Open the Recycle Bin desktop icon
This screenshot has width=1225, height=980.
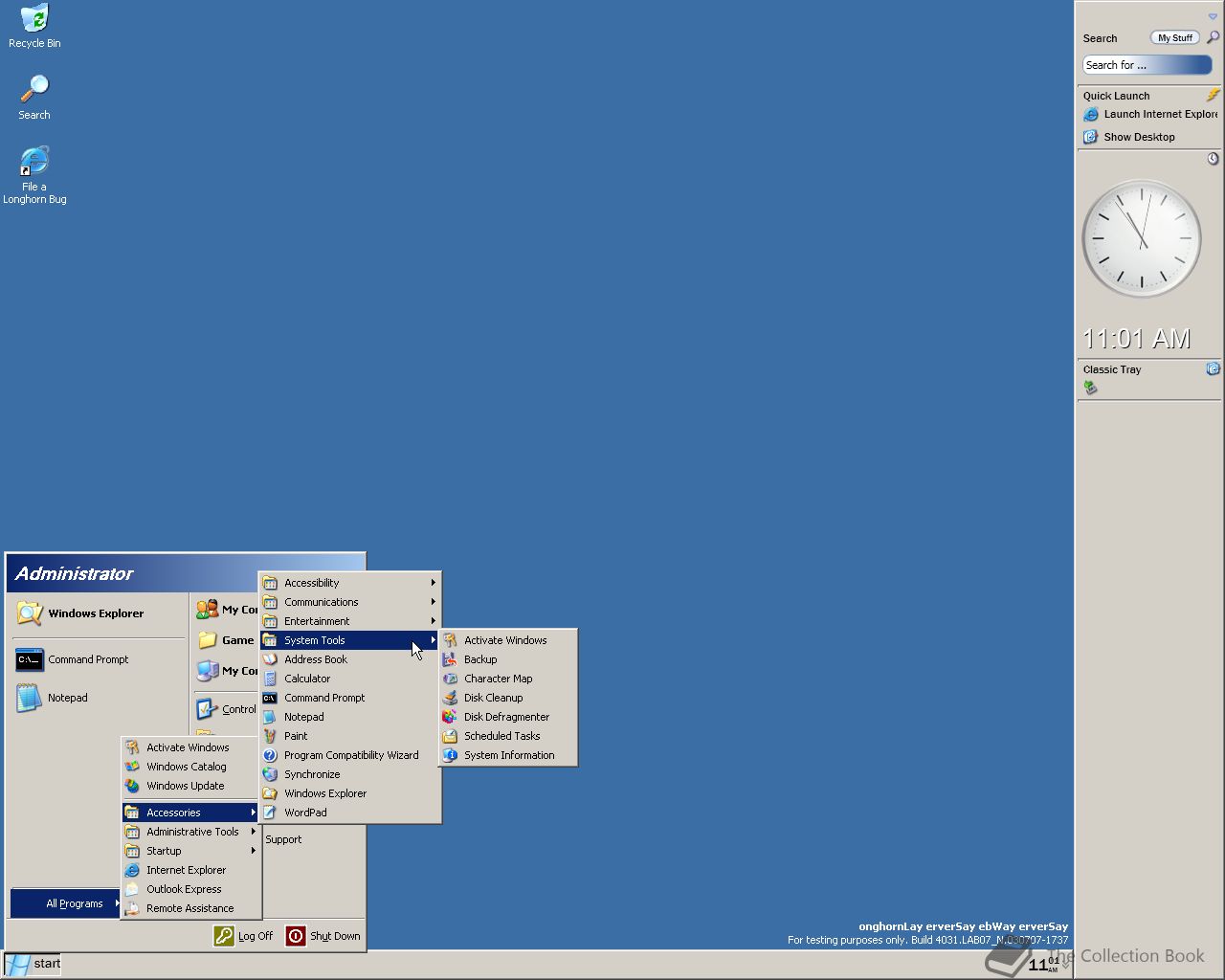(34, 26)
